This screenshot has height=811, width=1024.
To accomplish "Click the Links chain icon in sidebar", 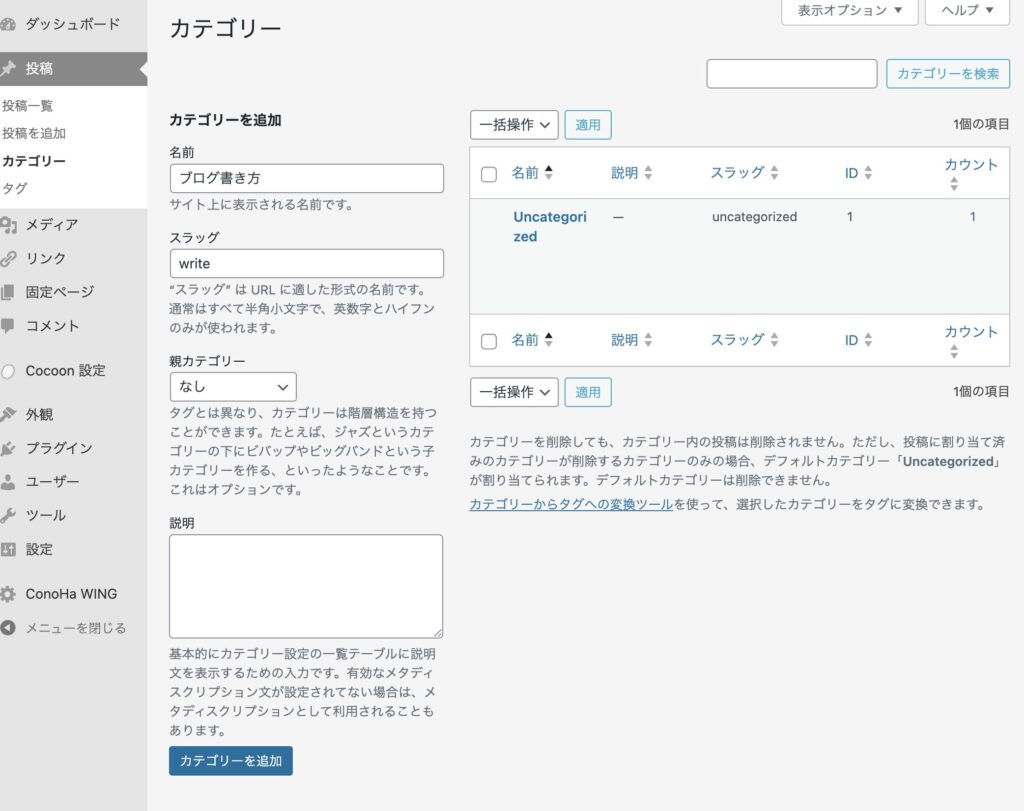I will pos(8,259).
